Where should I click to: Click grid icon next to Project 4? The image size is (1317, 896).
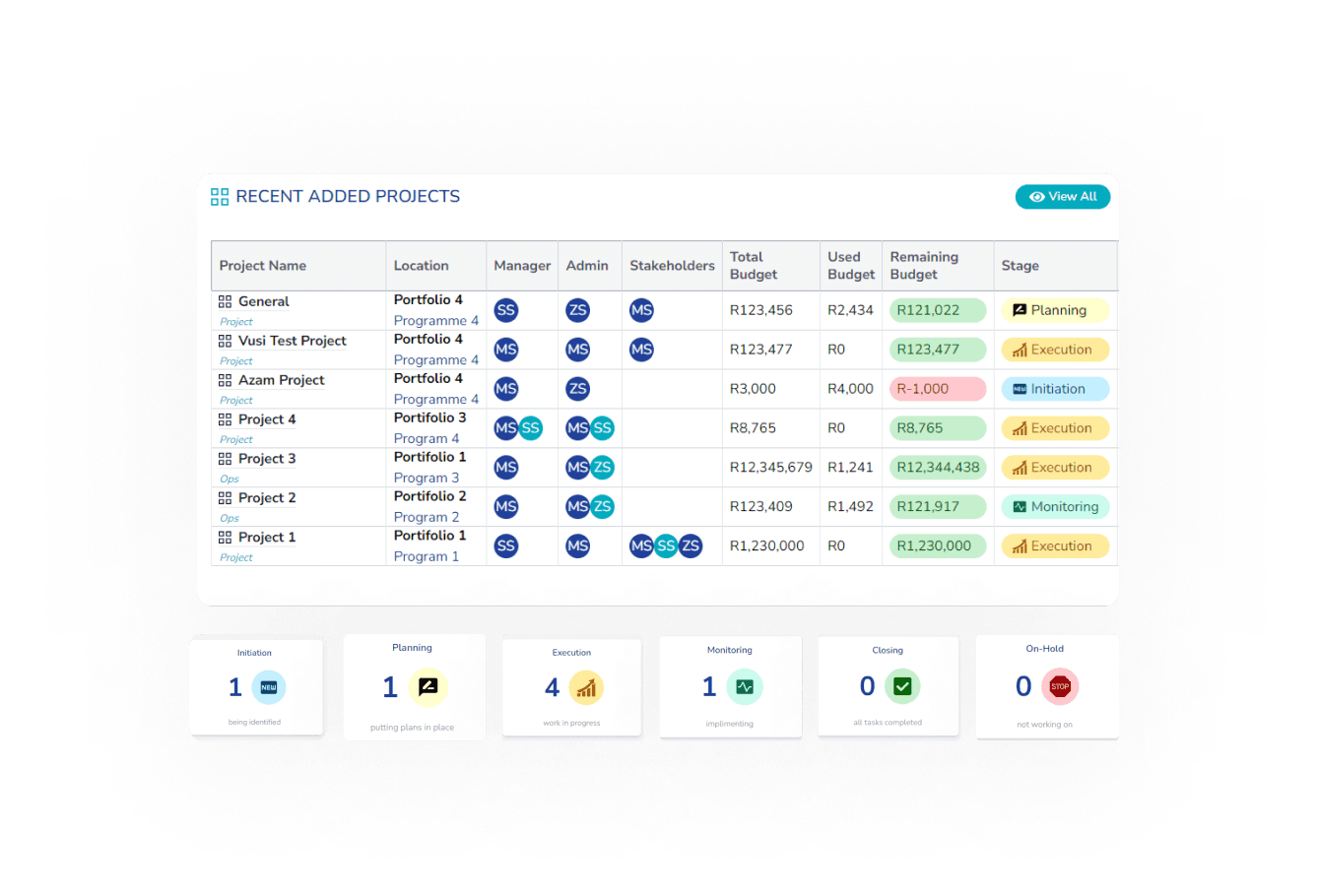(x=226, y=420)
